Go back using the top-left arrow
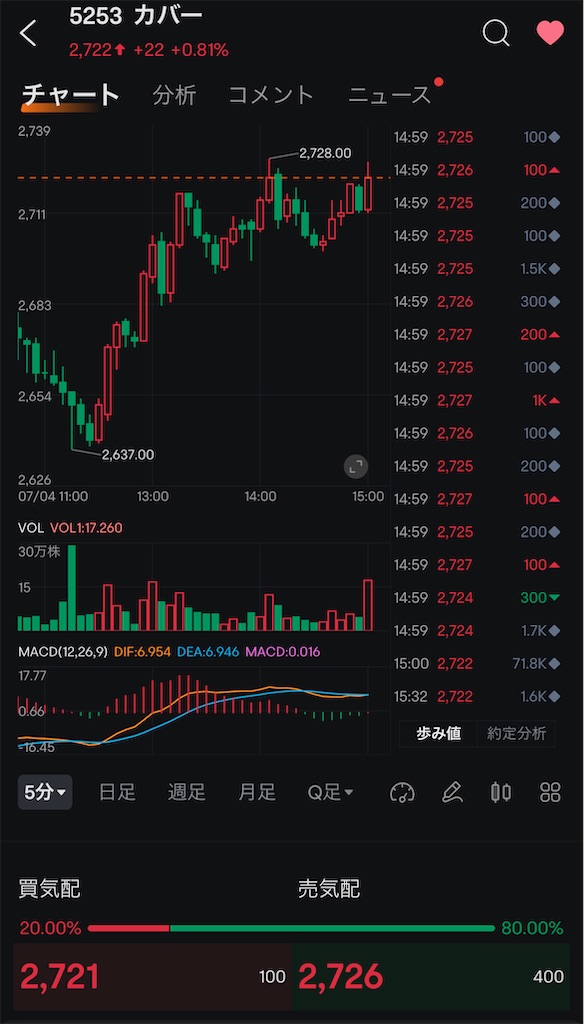The width and height of the screenshot is (584, 1024). point(28,33)
